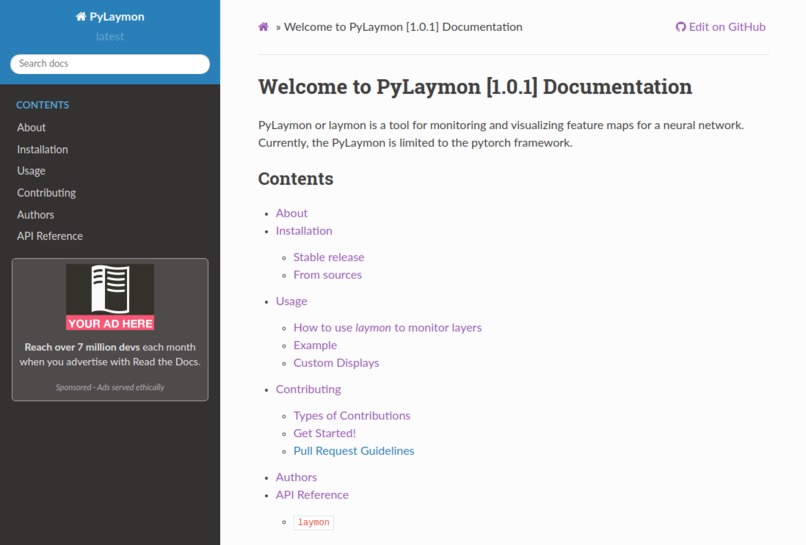This screenshot has width=806, height=545.
Task: Open Types of Contributions link
Action: (x=352, y=415)
